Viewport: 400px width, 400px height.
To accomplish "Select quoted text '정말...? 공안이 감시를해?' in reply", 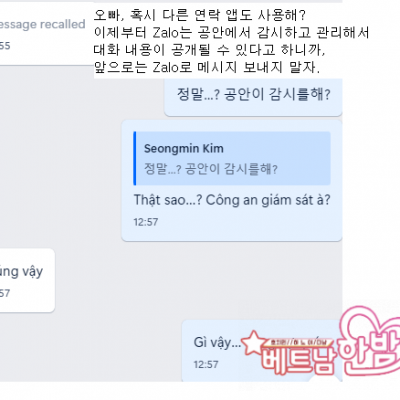I will [211, 169].
